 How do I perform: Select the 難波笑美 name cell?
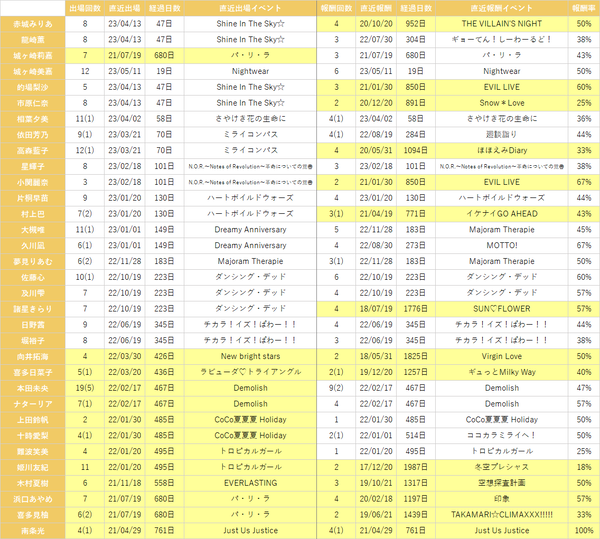33,452
